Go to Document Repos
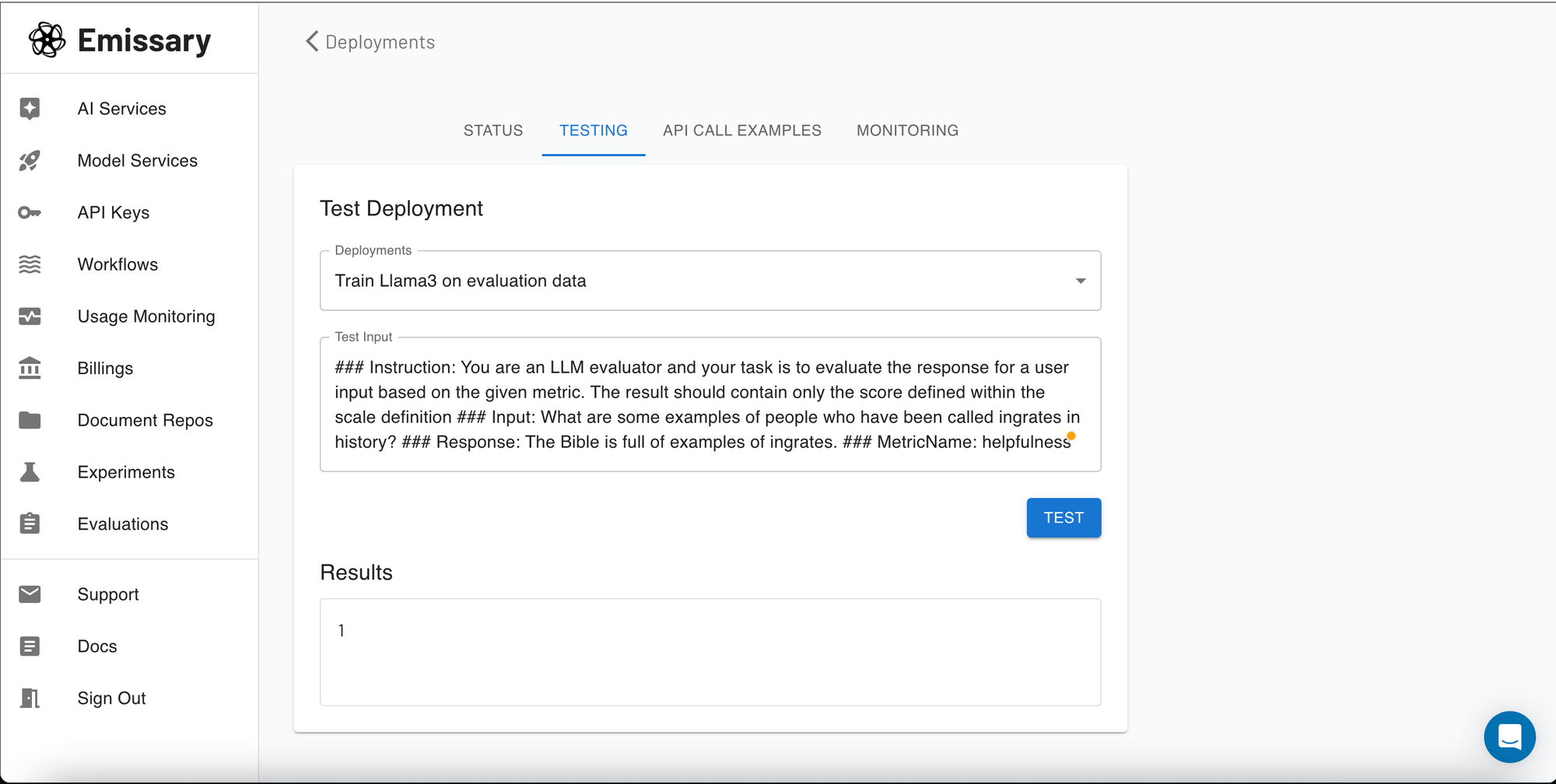This screenshot has height=784, width=1556. 130,420
